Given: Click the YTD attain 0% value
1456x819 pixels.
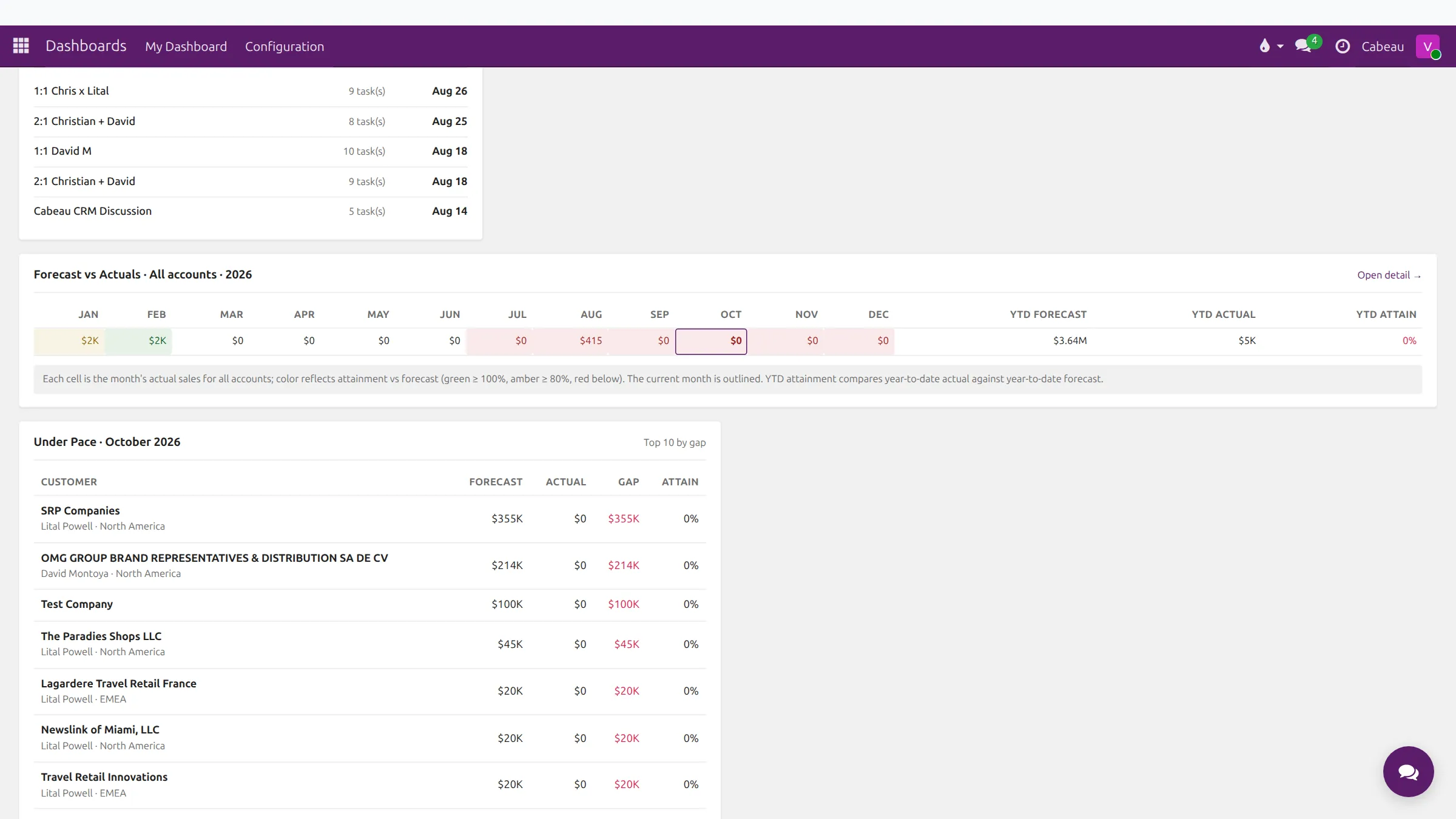Looking at the screenshot, I should click(x=1409, y=341).
